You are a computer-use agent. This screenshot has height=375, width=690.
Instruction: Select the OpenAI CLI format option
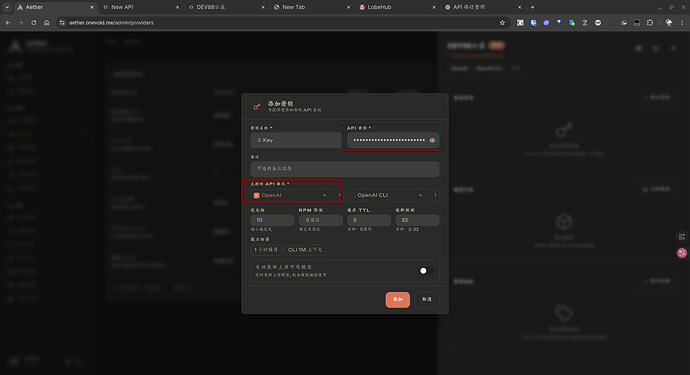pyautogui.click(x=372, y=195)
